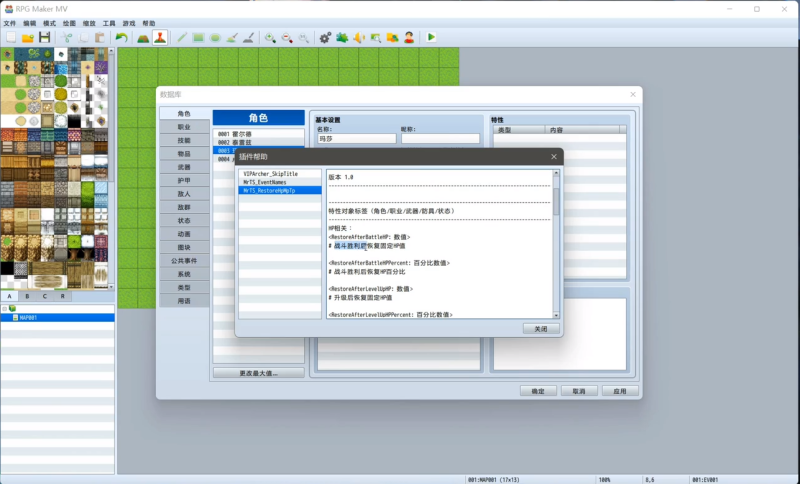800x484 pixels.
Task: Open the 工具 menu
Action: (x=109, y=23)
